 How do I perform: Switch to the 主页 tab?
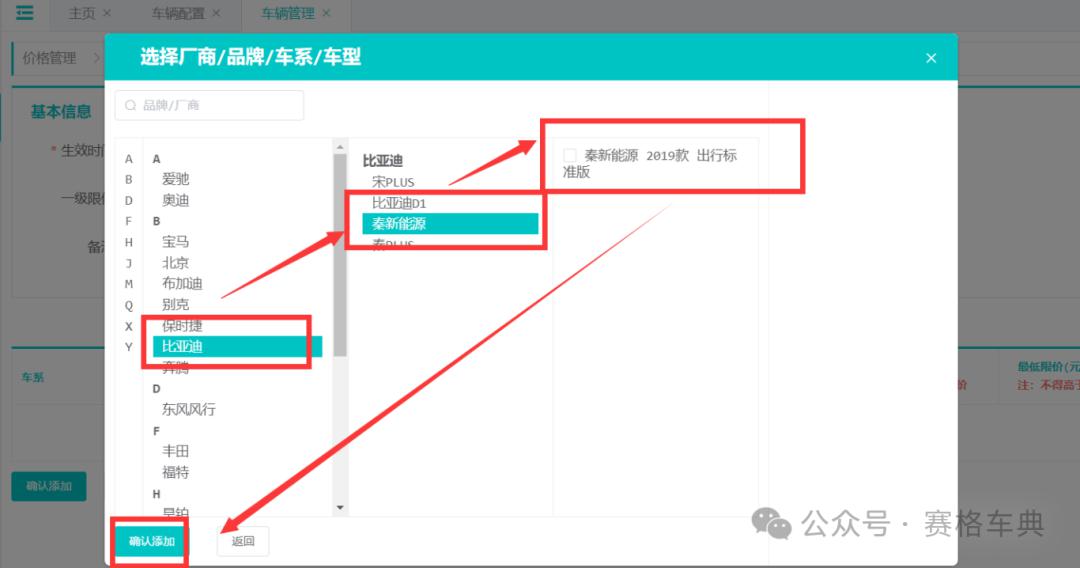click(82, 13)
